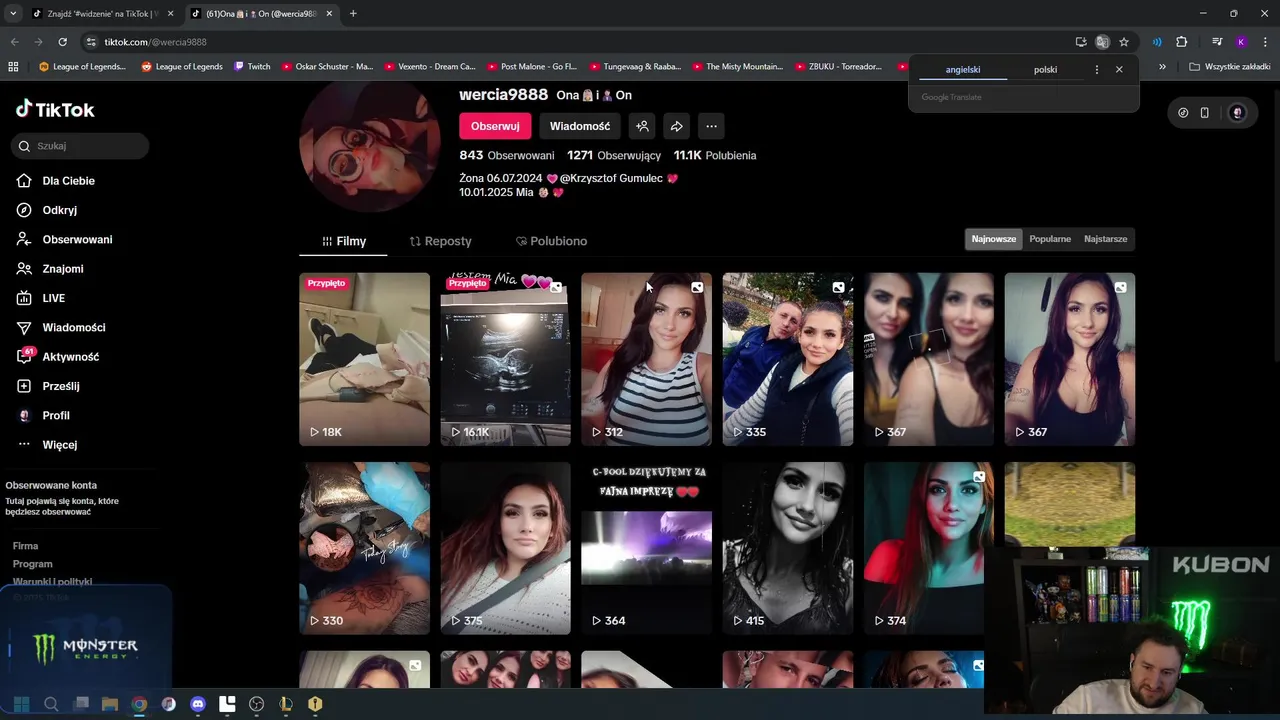Open new browser tab
This screenshot has height=720, width=1280.
point(353,13)
